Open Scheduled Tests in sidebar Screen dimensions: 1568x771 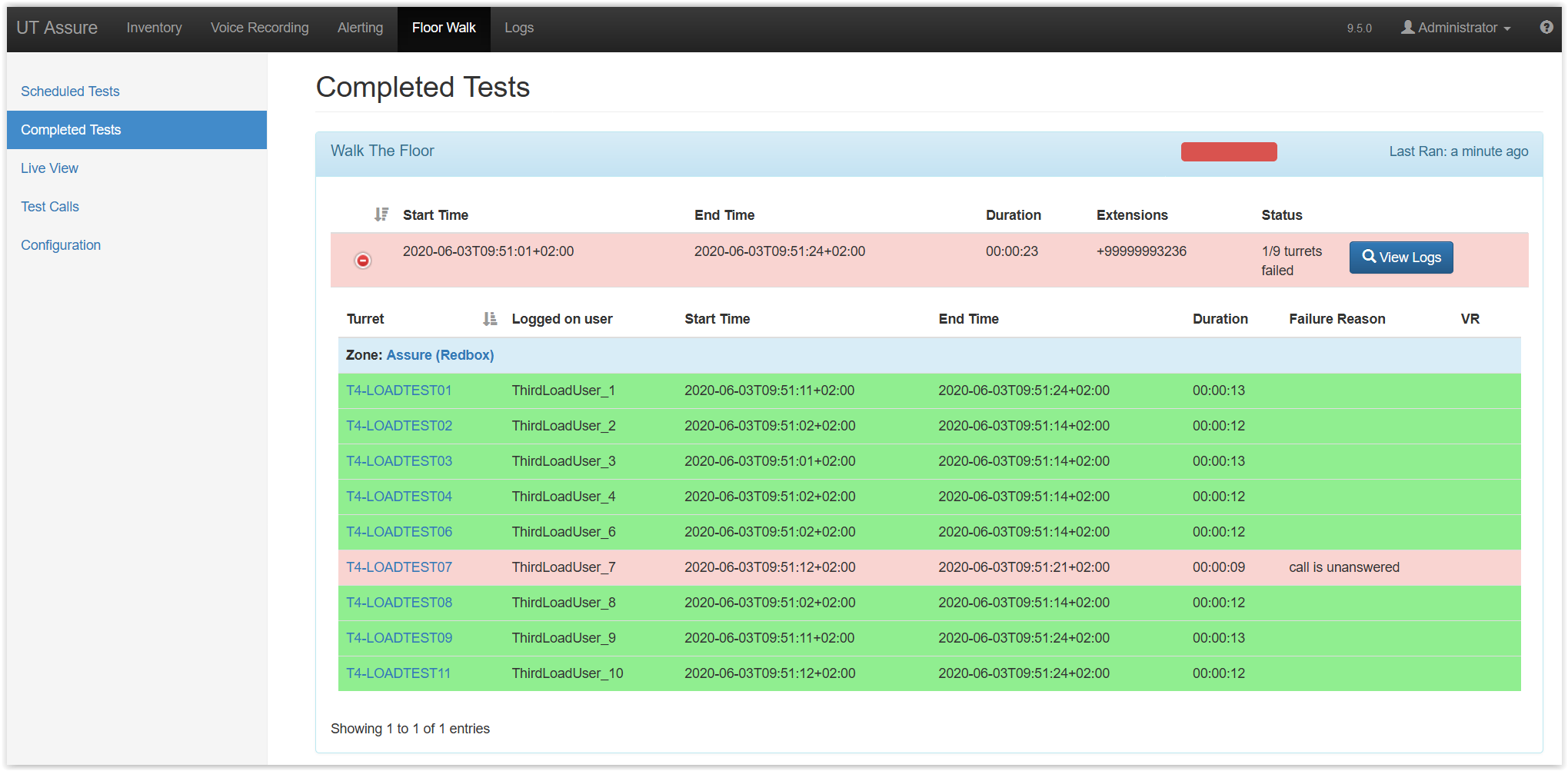pyautogui.click(x=70, y=91)
